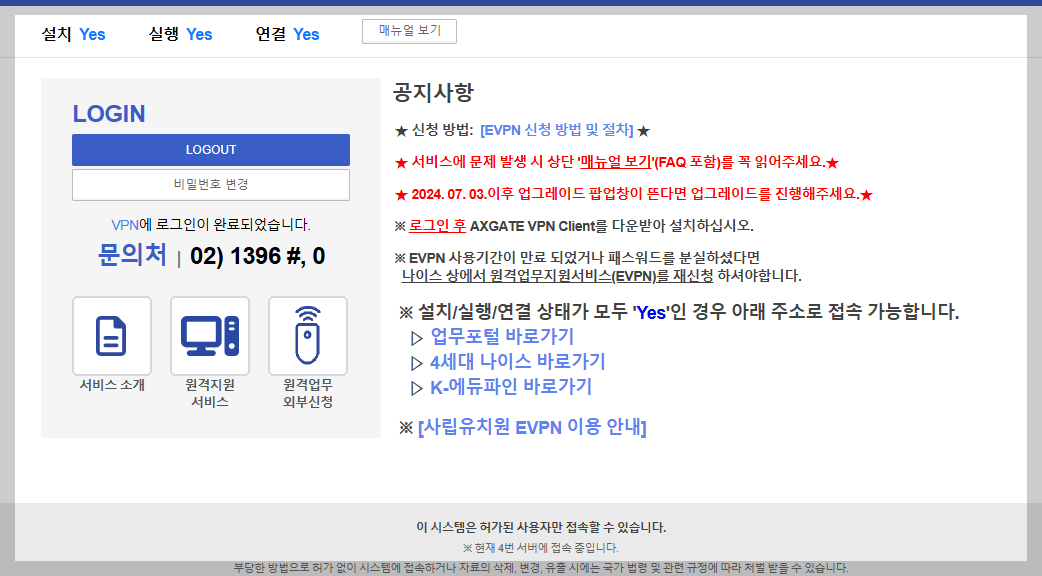This screenshot has height=576, width=1042.
Task: Click the 연결 status indicator
Action: click(x=272, y=34)
